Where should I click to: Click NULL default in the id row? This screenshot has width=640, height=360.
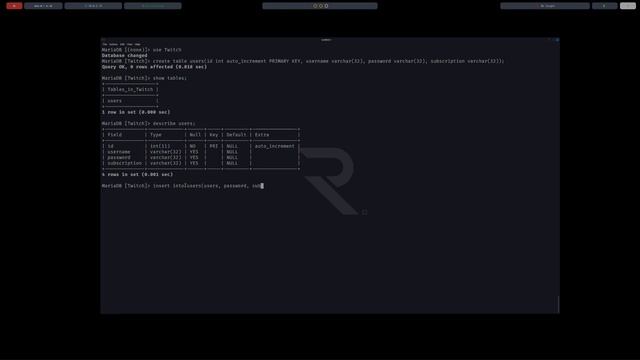[x=232, y=146]
